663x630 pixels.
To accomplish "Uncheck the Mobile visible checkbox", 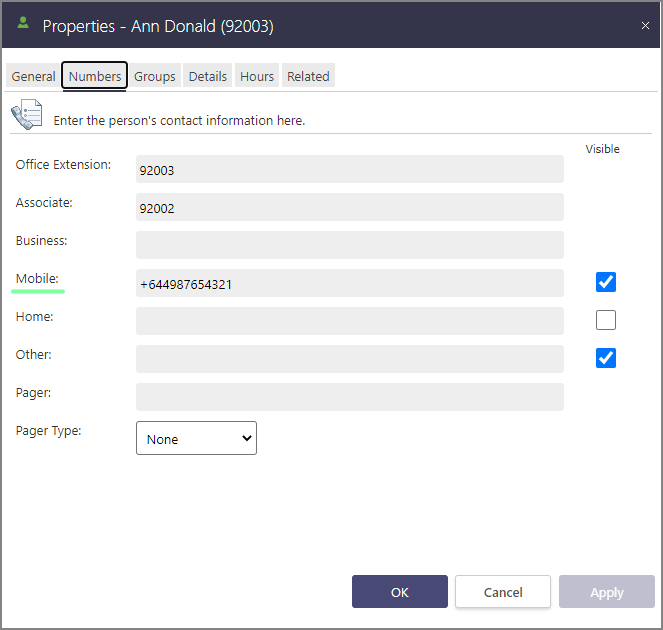I will click(605, 282).
